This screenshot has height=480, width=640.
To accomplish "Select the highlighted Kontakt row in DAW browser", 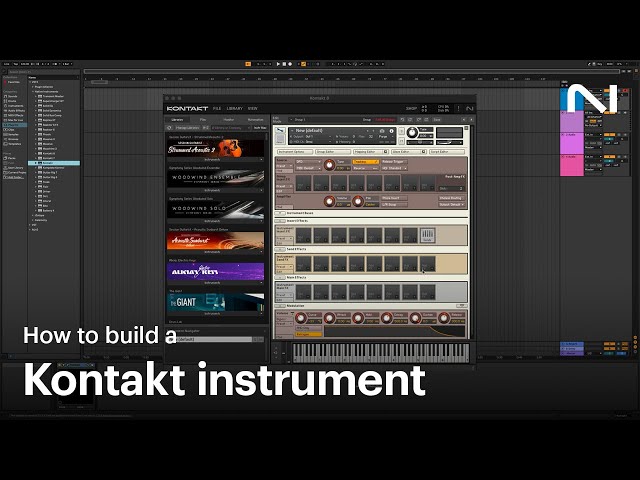I will coord(54,163).
